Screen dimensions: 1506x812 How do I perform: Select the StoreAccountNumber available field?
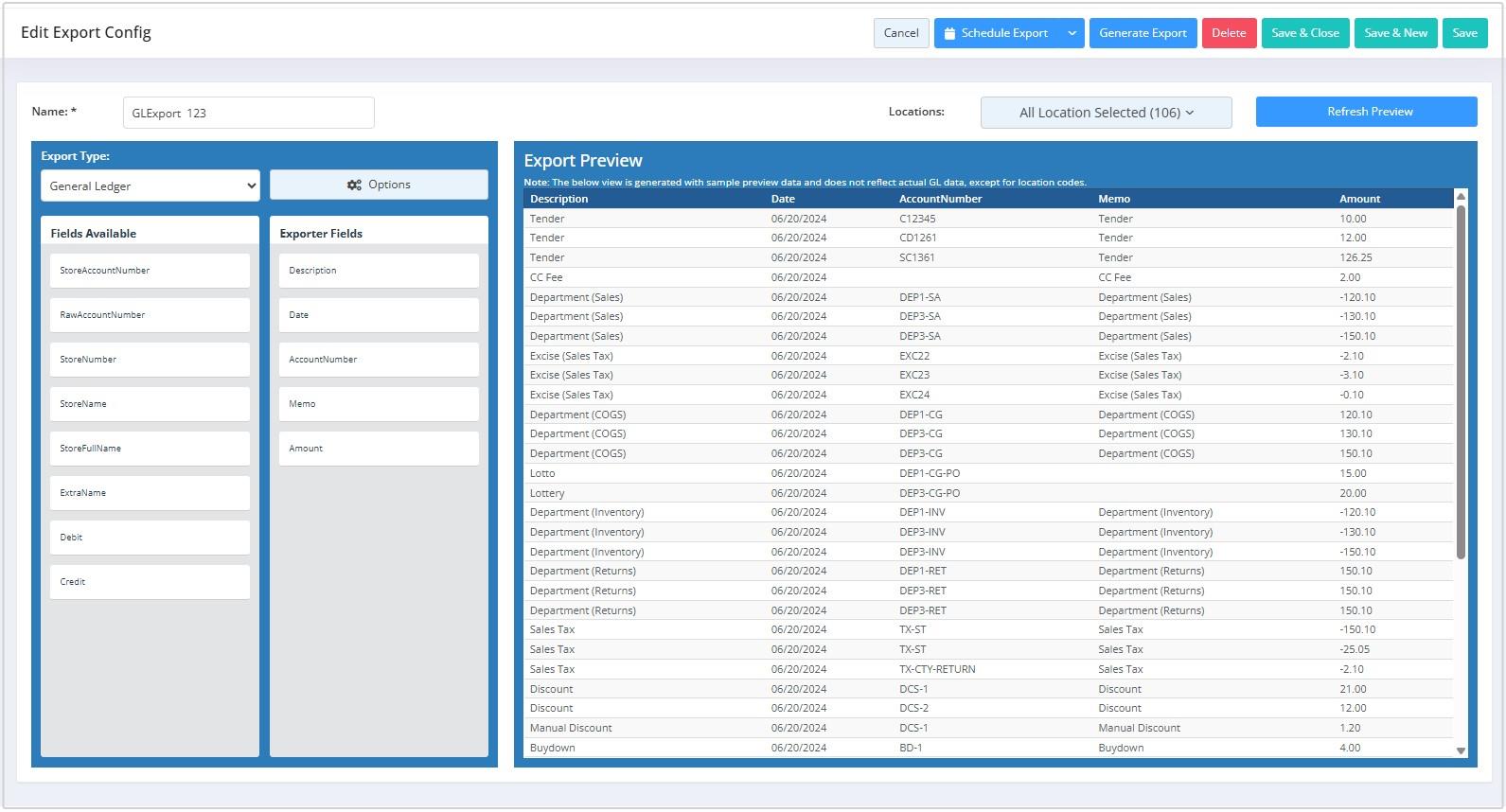(x=150, y=271)
